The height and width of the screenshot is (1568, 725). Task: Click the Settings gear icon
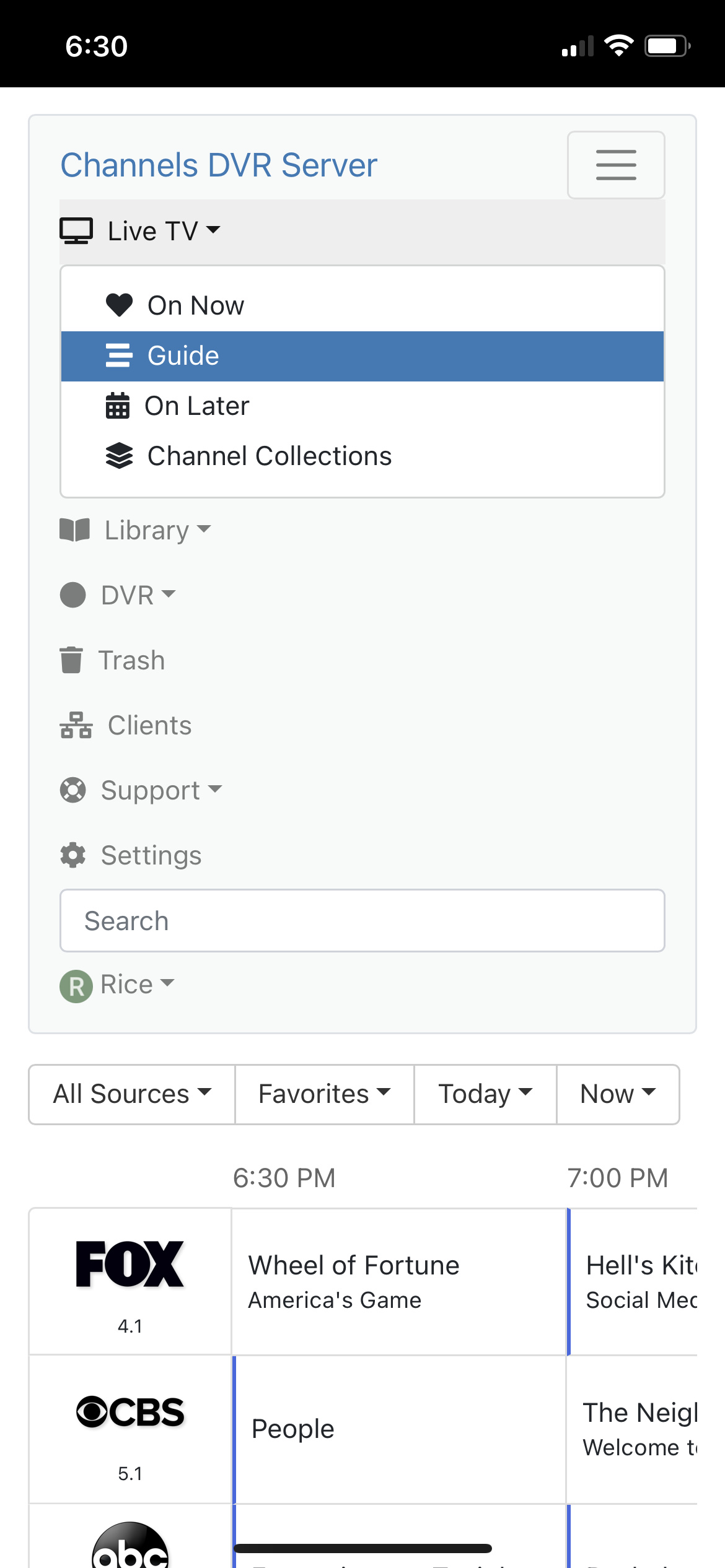[73, 855]
